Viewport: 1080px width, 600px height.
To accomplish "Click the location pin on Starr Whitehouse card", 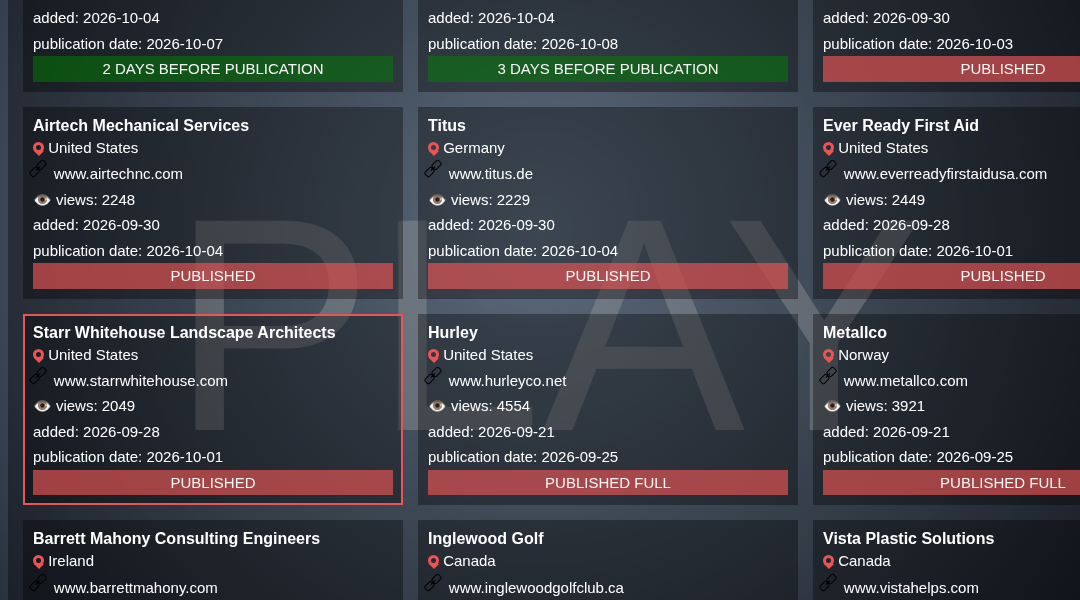I will (39, 355).
